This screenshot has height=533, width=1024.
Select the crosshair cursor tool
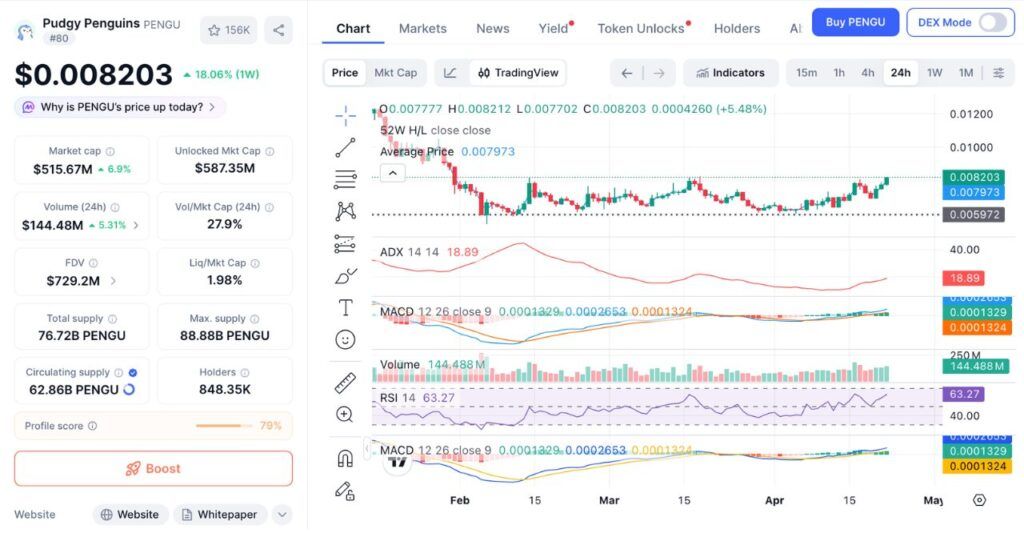tap(345, 116)
